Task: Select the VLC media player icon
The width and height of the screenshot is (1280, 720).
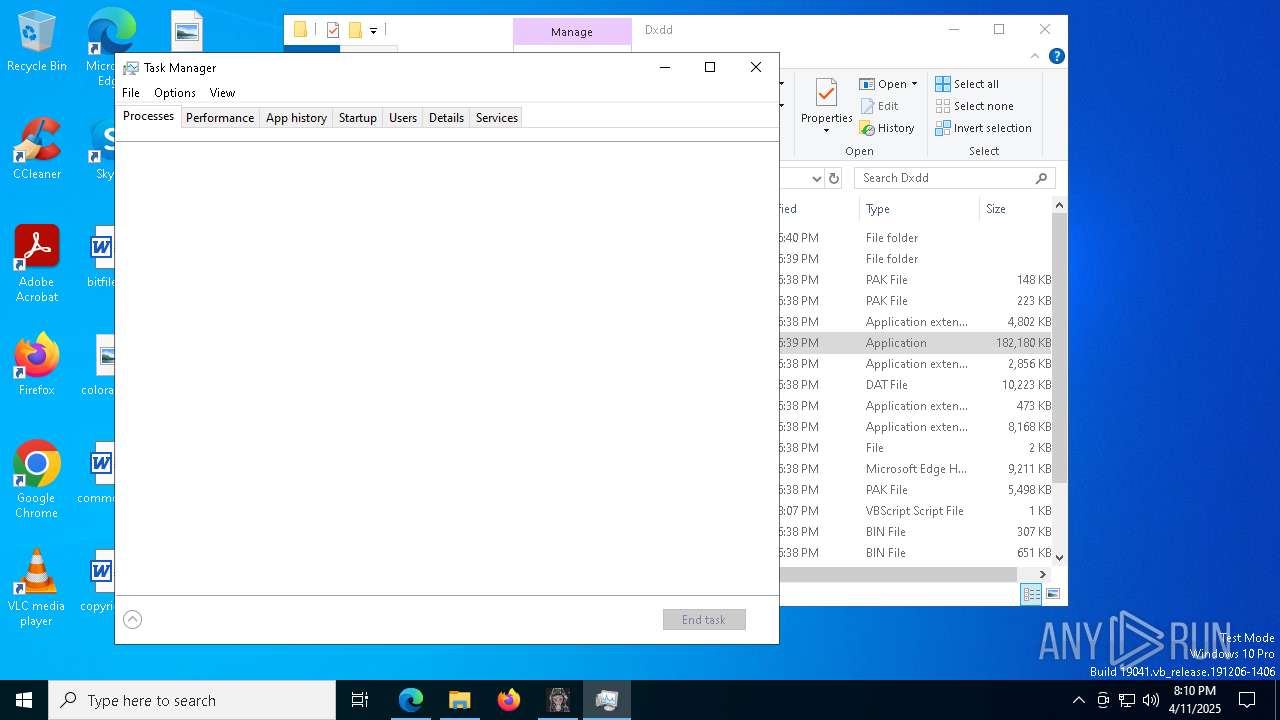Action: pyautogui.click(x=37, y=588)
